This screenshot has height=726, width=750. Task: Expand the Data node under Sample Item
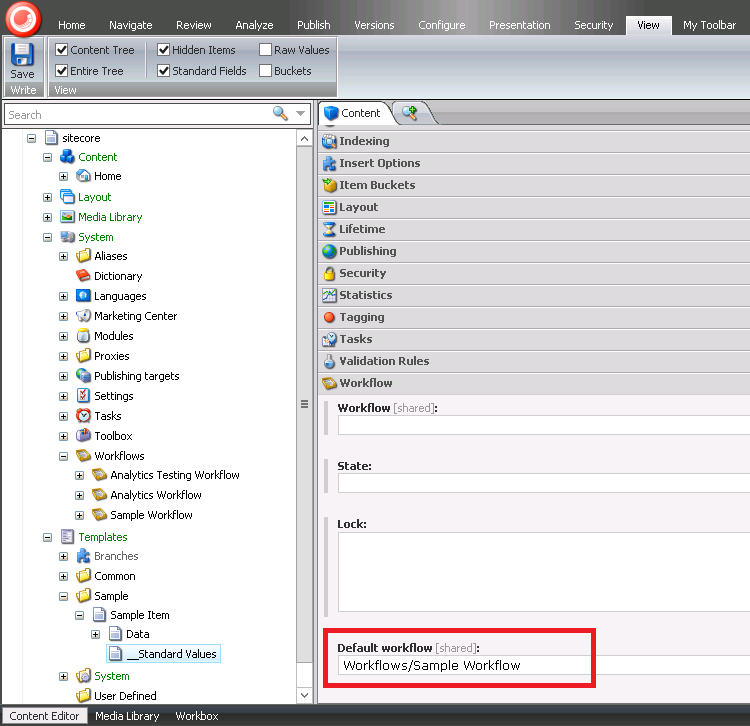click(95, 635)
